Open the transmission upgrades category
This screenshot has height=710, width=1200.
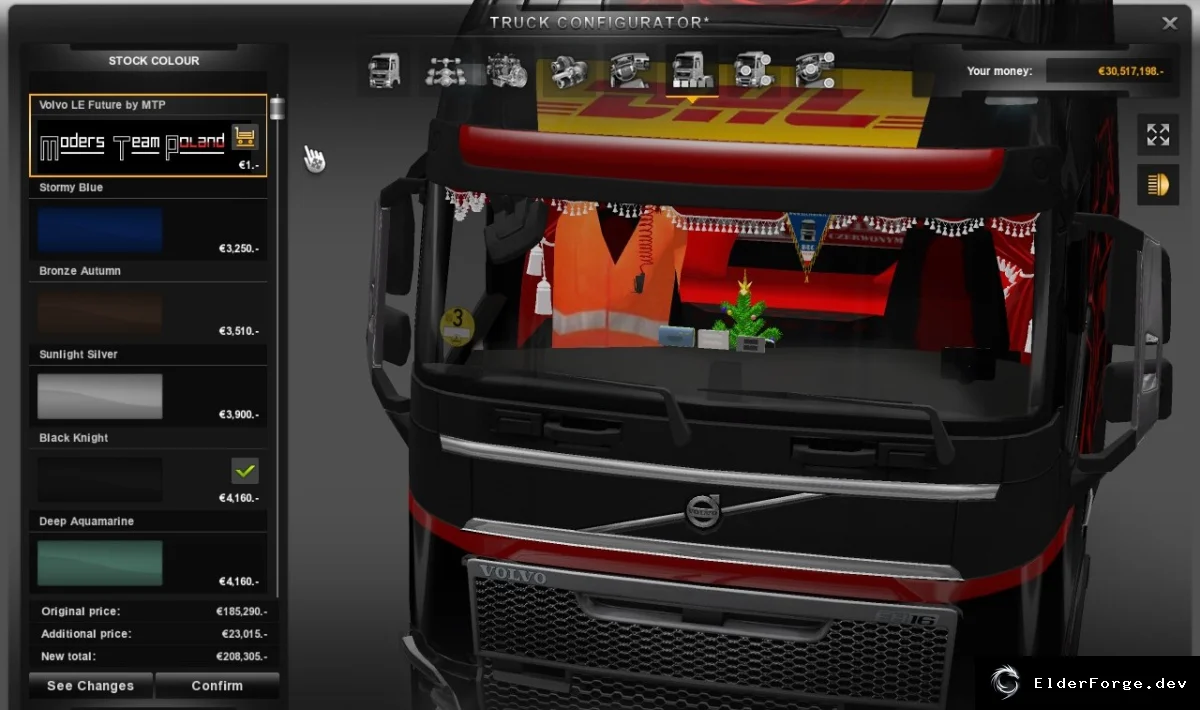568,72
